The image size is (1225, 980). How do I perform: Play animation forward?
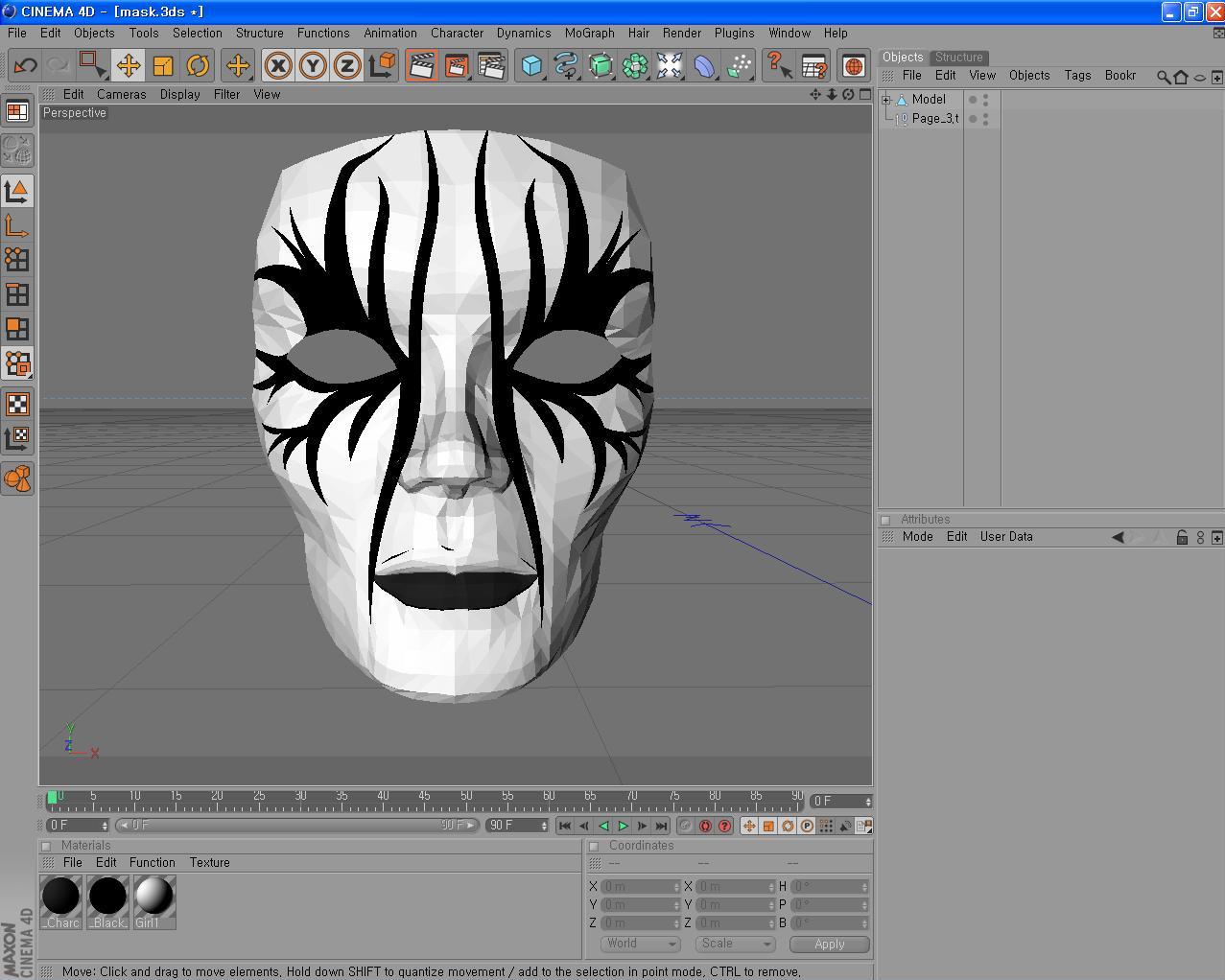click(623, 826)
